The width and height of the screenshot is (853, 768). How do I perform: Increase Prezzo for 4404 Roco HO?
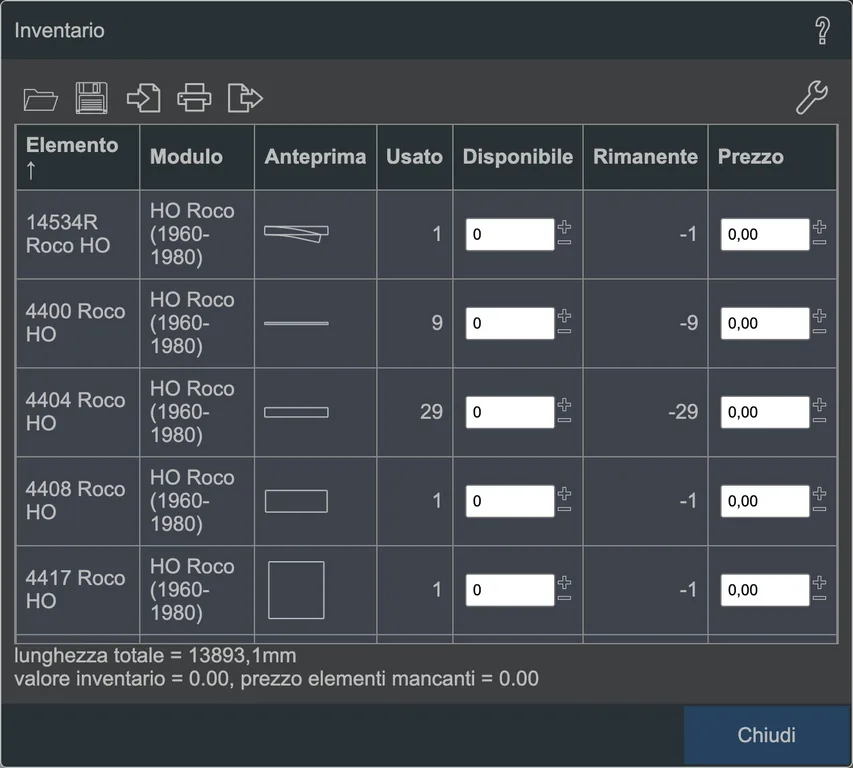point(819,404)
